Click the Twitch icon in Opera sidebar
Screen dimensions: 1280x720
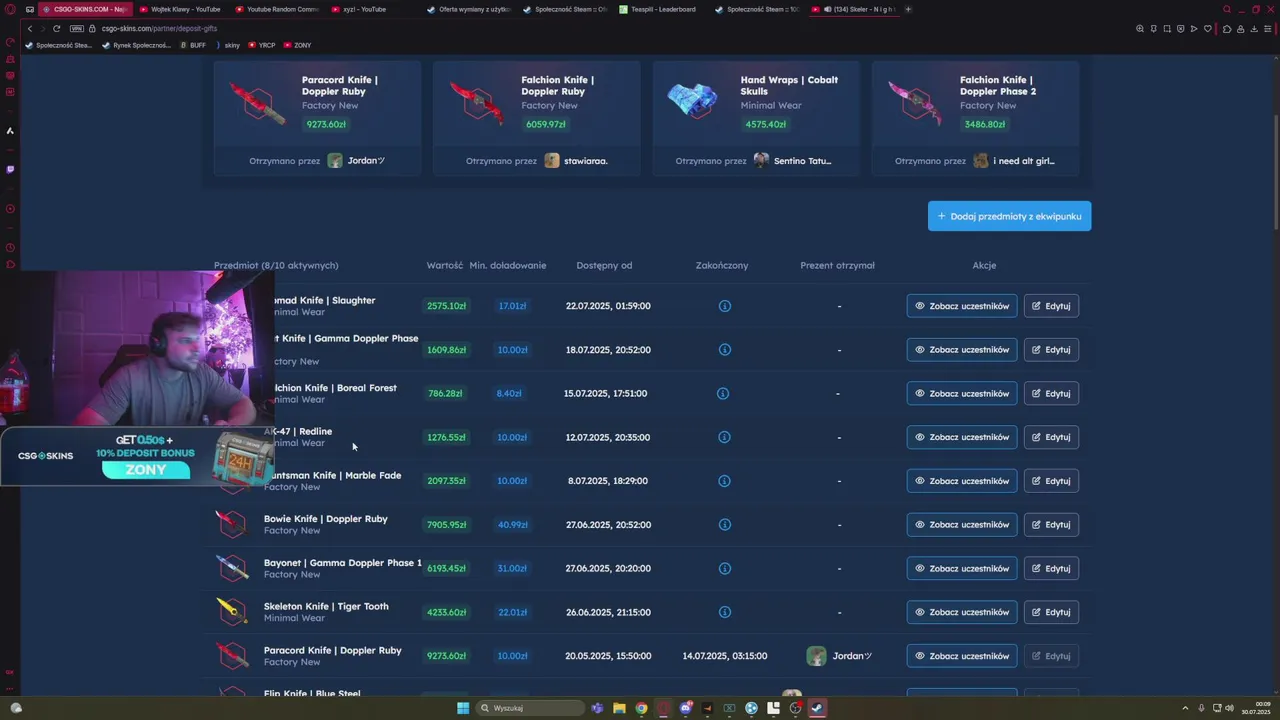(10, 169)
